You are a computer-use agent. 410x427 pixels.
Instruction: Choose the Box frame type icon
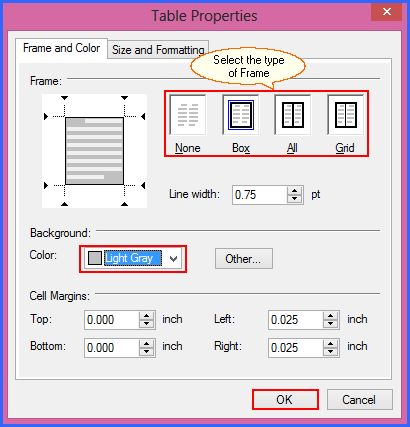click(x=241, y=115)
